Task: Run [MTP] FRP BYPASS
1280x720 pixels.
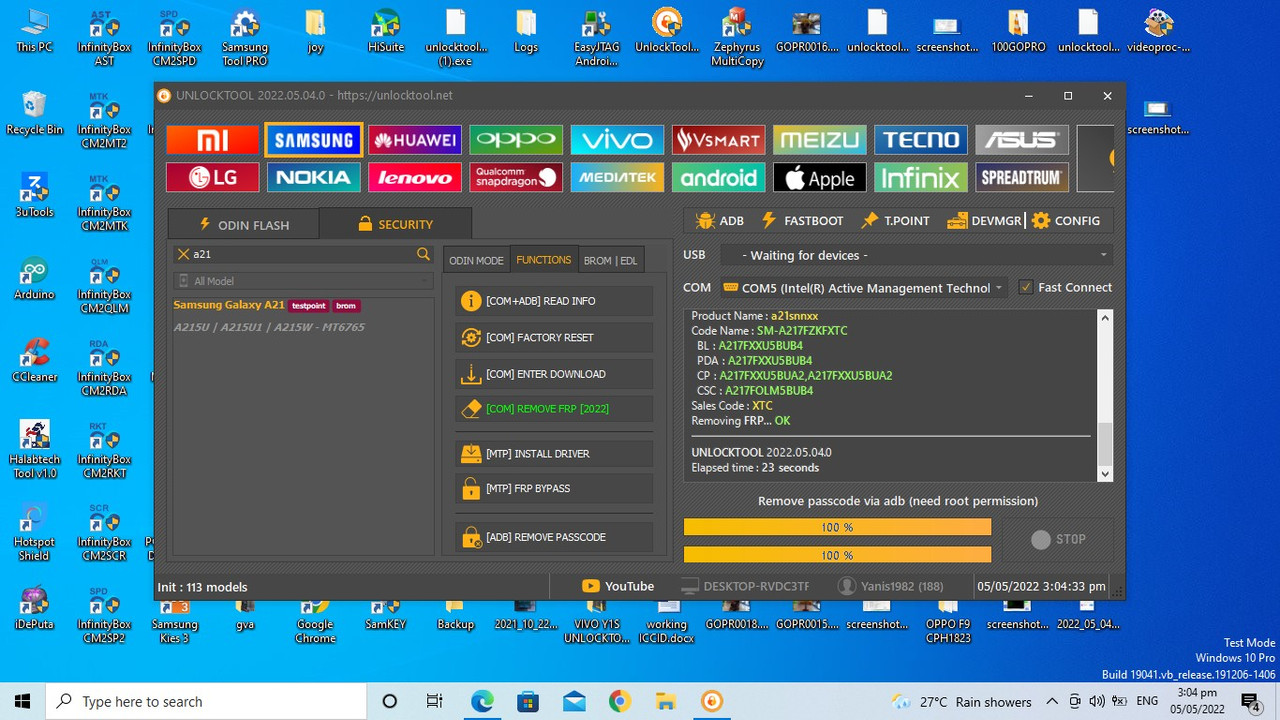Action: (x=554, y=489)
